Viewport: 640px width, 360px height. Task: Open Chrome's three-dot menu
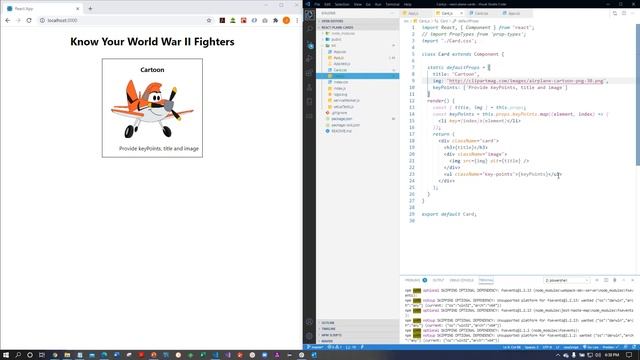(297, 20)
